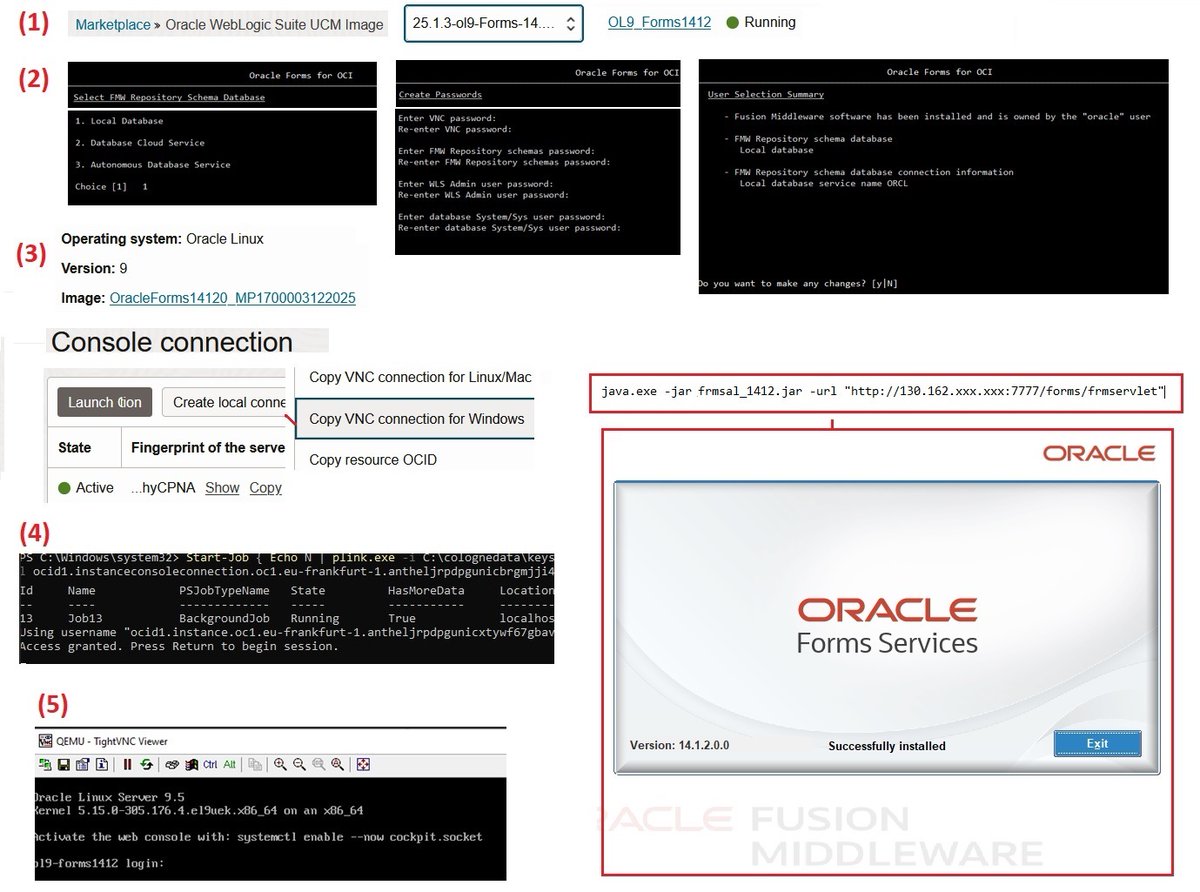Image resolution: width=1200 pixels, height=892 pixels.
Task: Open the OL9_Forms1412 instance link
Action: pos(659,22)
